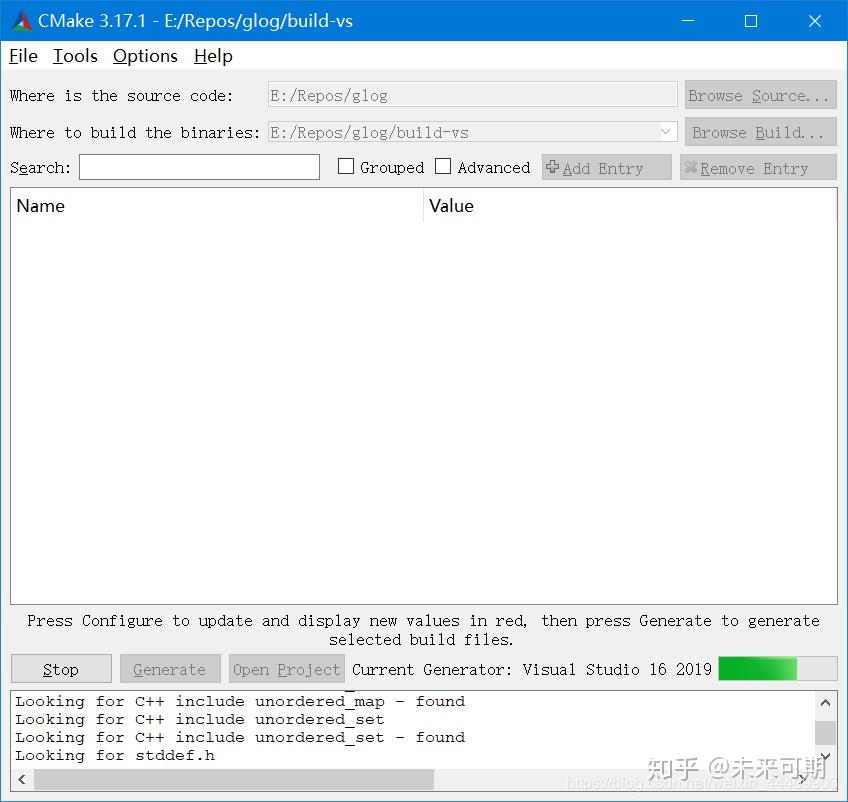This screenshot has width=848, height=802.
Task: Click the left arrow on the horizontal scrollbar
Action: (x=21, y=779)
